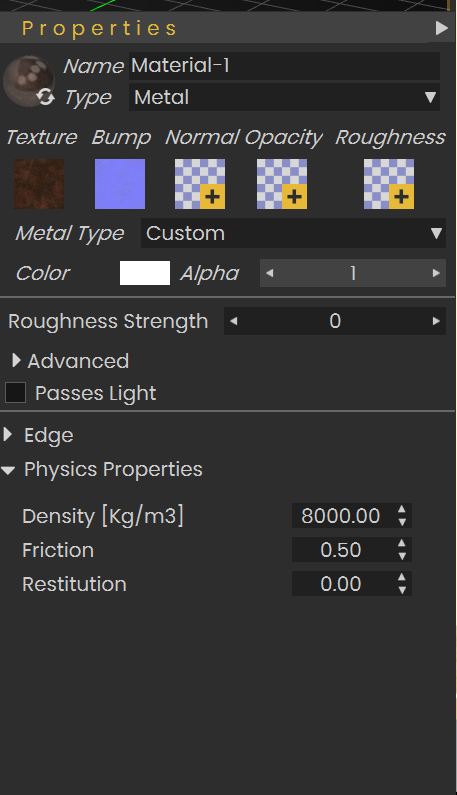Open the Metal Type dropdown

click(293, 233)
